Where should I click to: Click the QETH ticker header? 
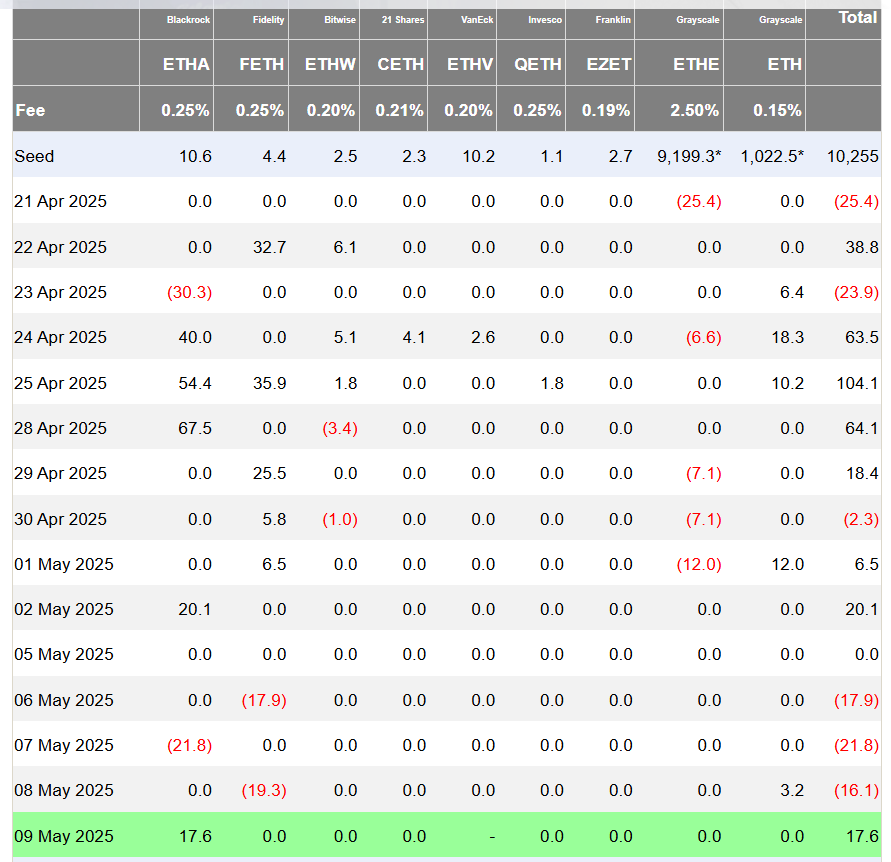(x=538, y=64)
